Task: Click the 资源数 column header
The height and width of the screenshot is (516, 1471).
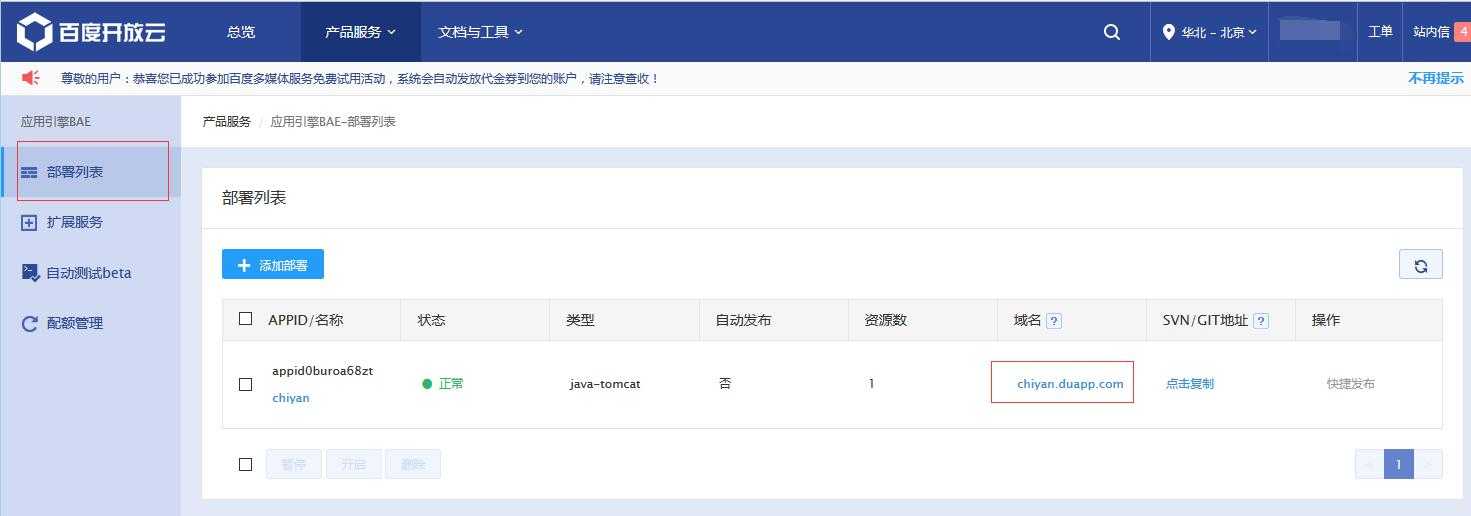Action: coord(886,320)
